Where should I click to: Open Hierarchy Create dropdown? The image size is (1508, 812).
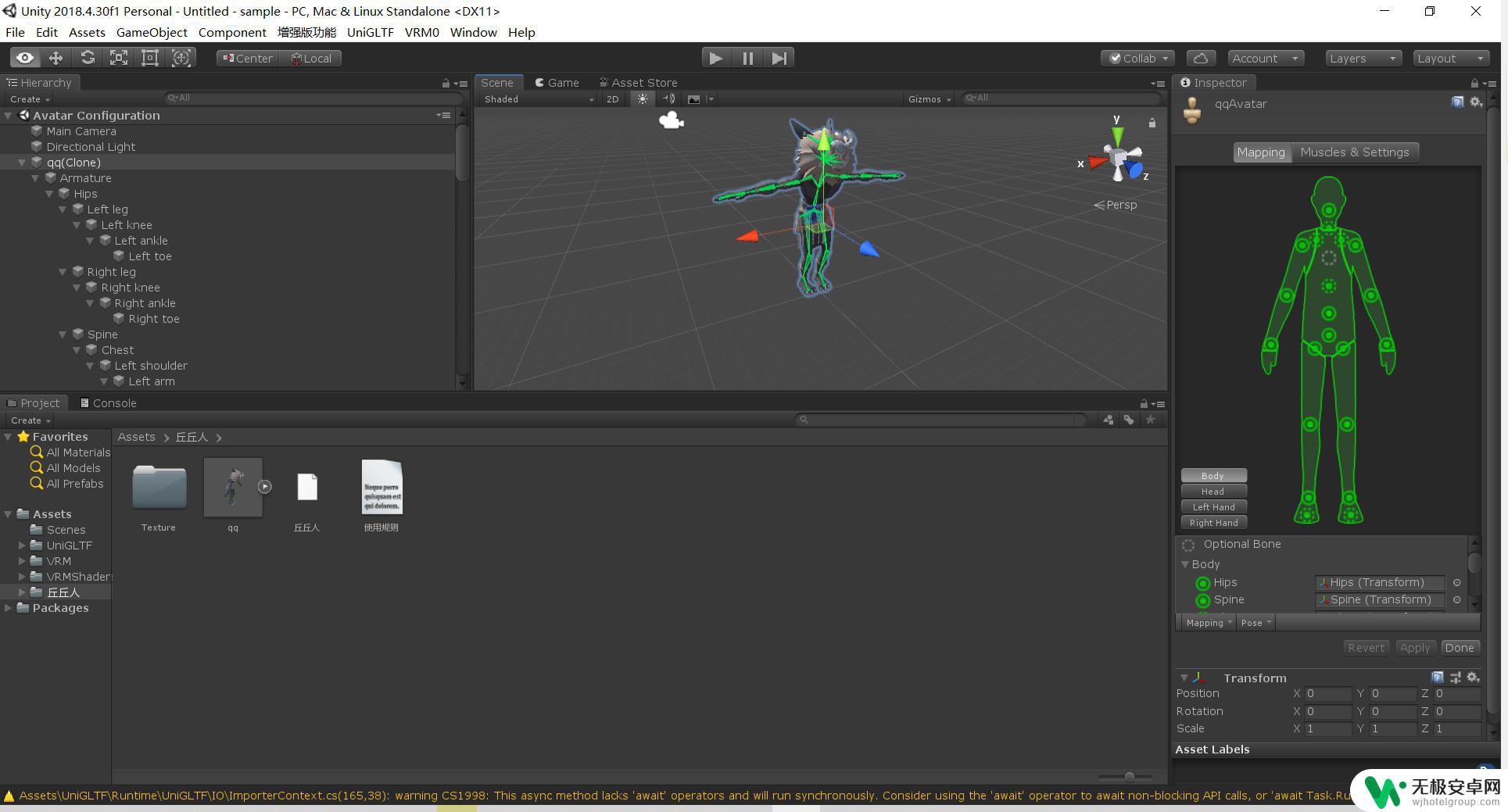[x=30, y=99]
